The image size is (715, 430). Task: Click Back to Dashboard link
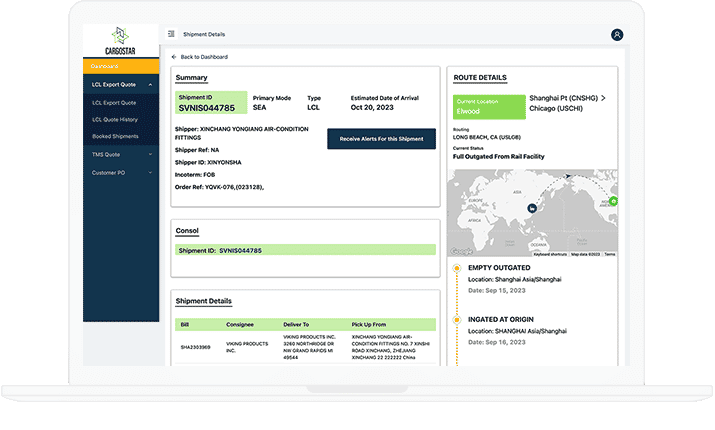click(203, 57)
